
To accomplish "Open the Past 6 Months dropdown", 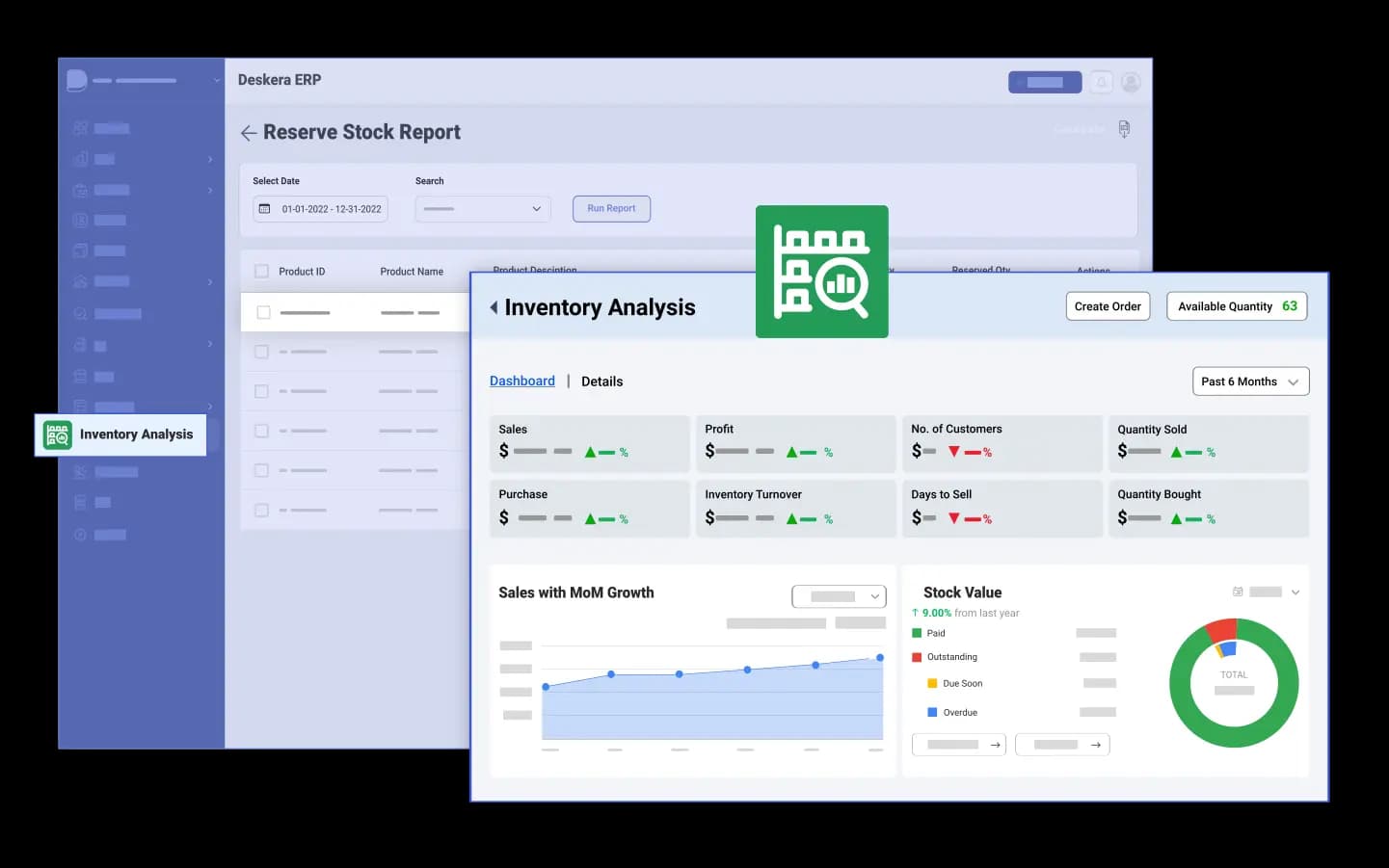I will click(x=1250, y=381).
